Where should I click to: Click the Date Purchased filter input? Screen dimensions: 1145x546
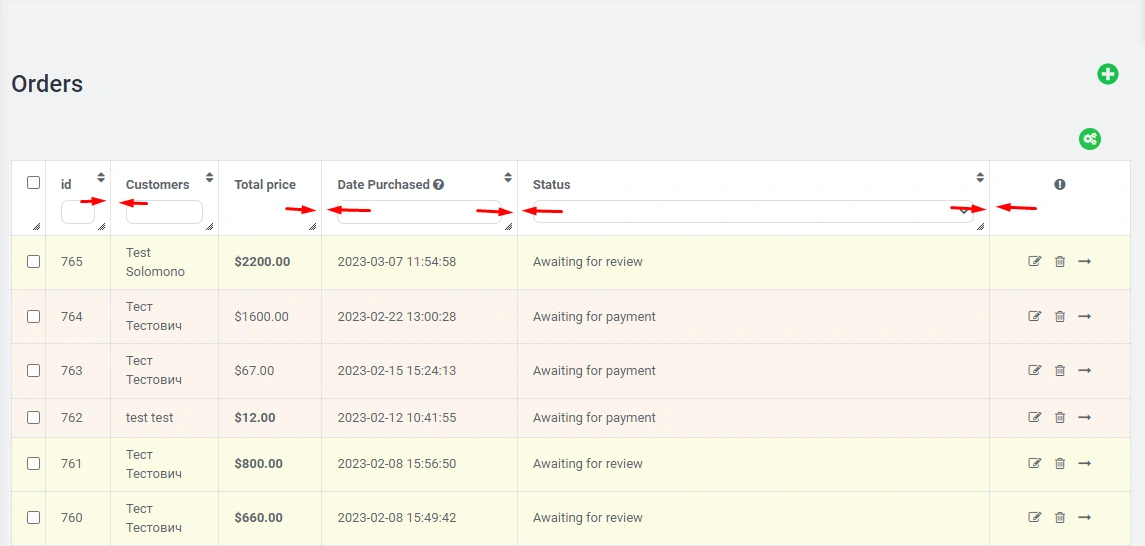(x=420, y=211)
